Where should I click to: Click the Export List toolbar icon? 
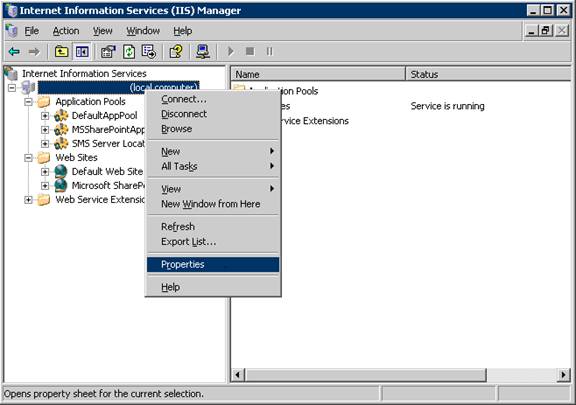pyautogui.click(x=149, y=51)
